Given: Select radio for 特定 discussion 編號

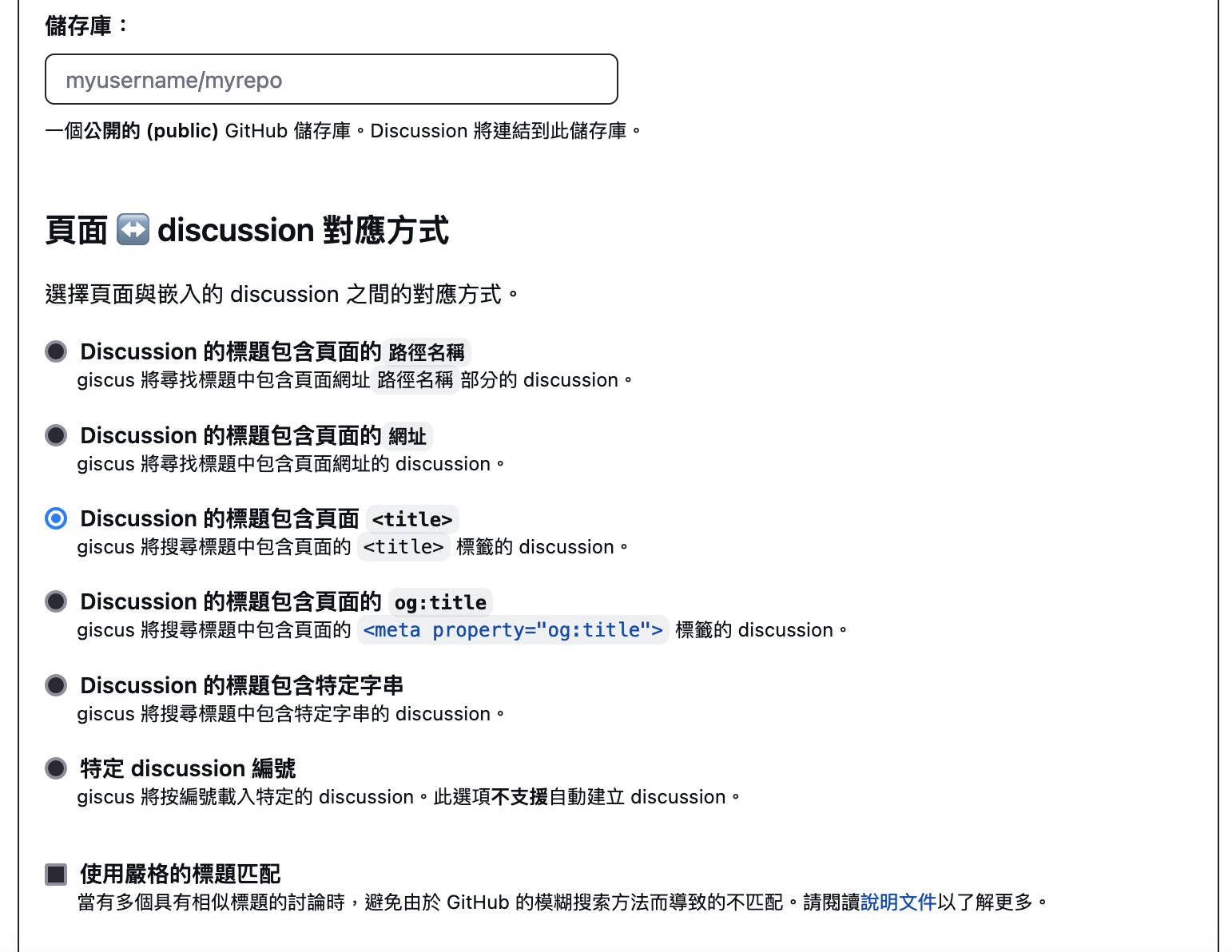Looking at the screenshot, I should tap(56, 768).
